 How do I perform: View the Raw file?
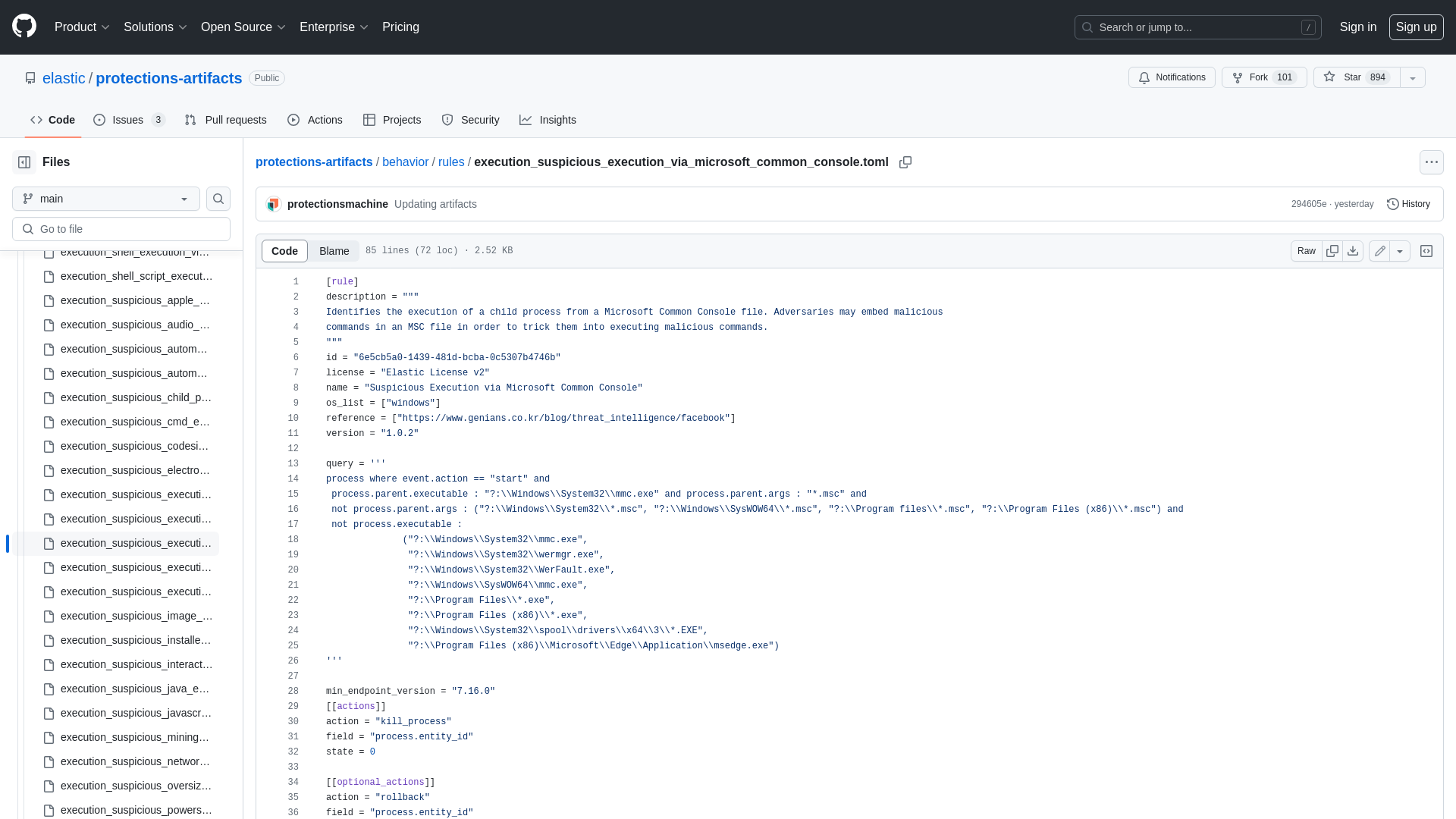pos(1307,251)
